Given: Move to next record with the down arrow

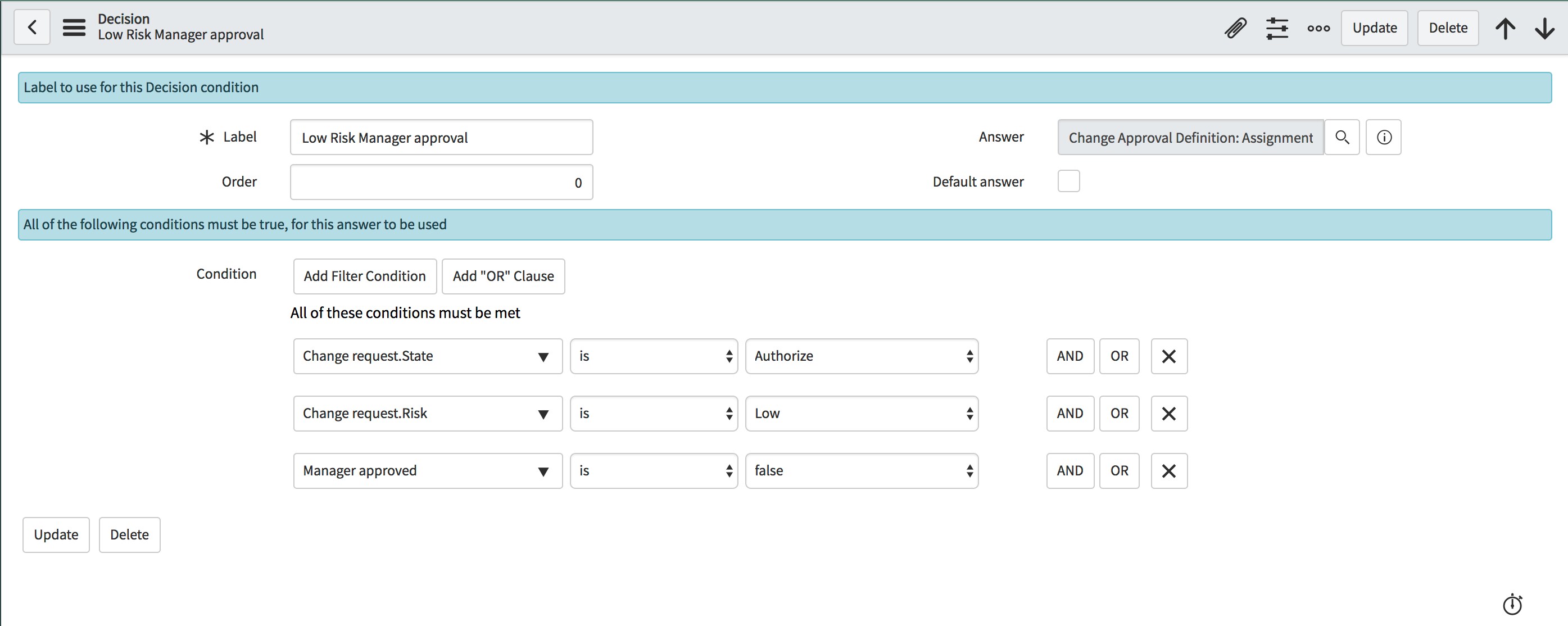Looking at the screenshot, I should pos(1544,28).
